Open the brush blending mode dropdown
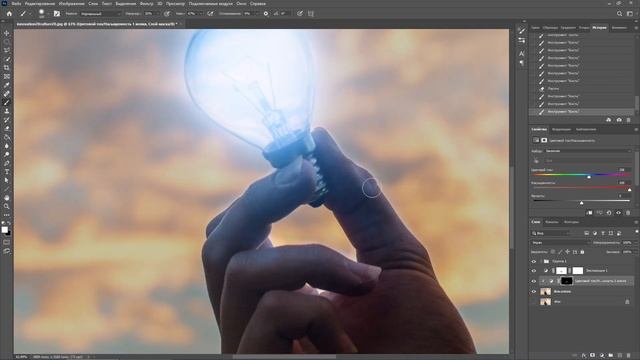 click(x=100, y=13)
